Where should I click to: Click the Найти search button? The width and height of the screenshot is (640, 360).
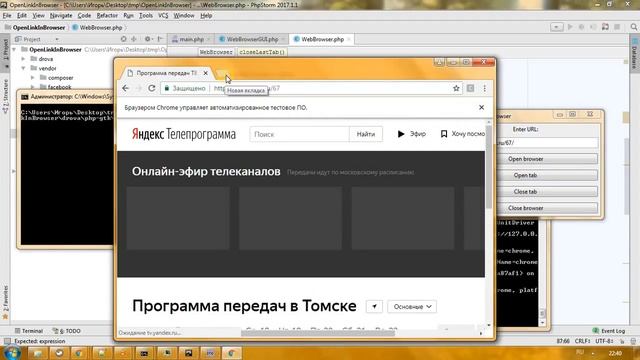click(x=366, y=134)
